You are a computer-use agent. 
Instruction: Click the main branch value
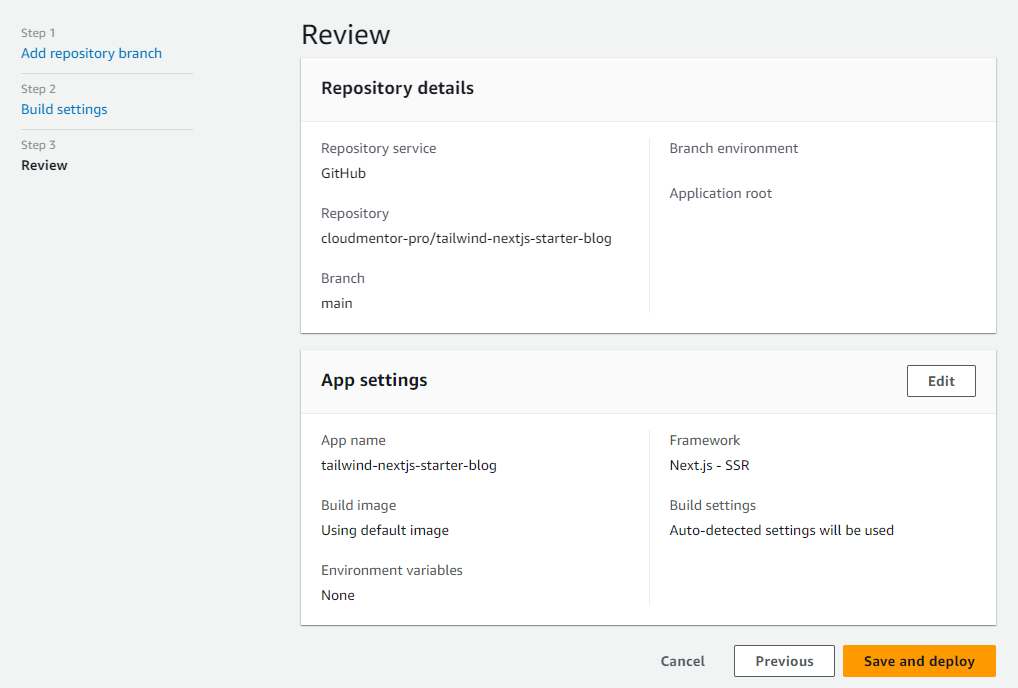click(x=336, y=303)
